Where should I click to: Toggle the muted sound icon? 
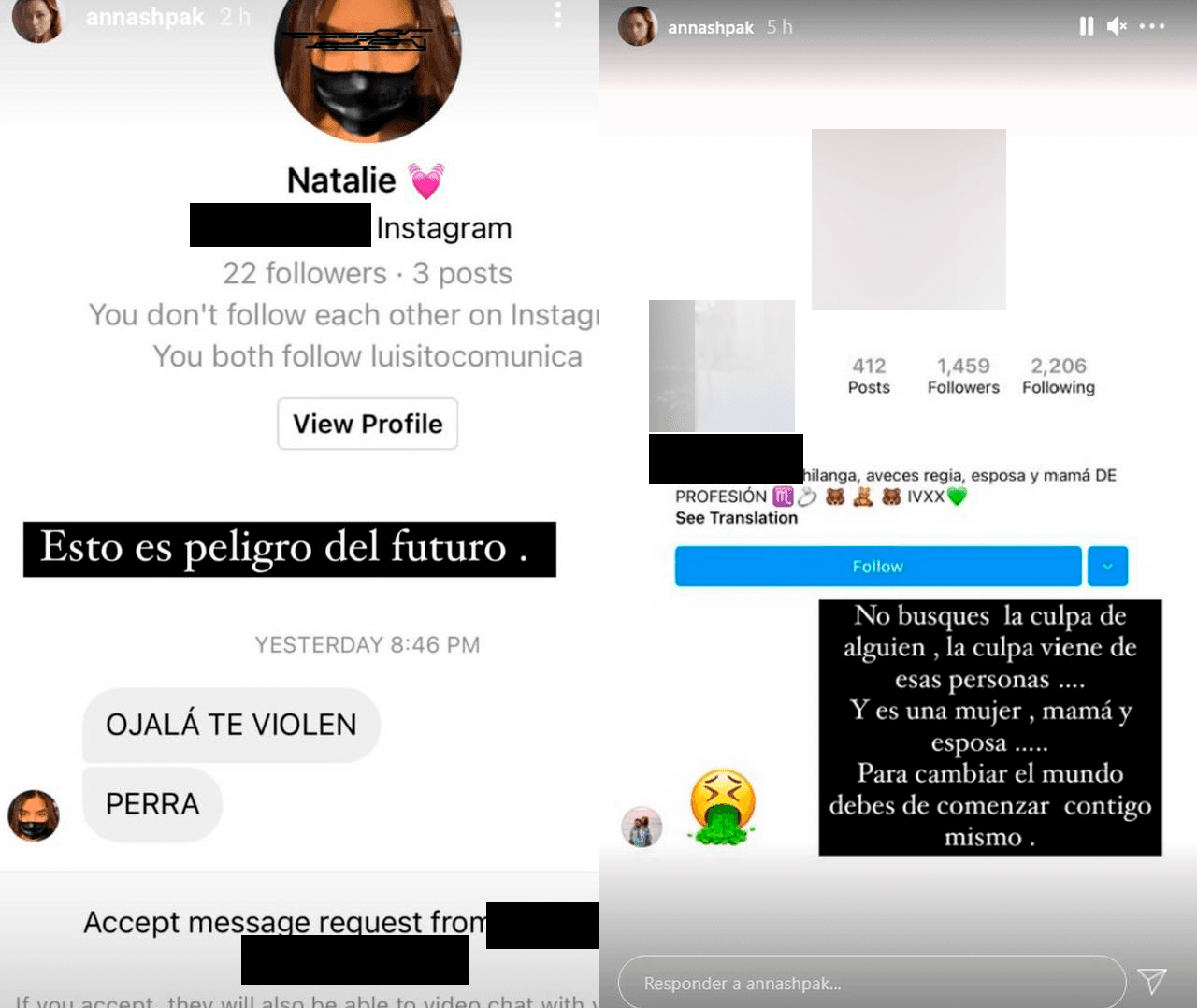point(1117,26)
